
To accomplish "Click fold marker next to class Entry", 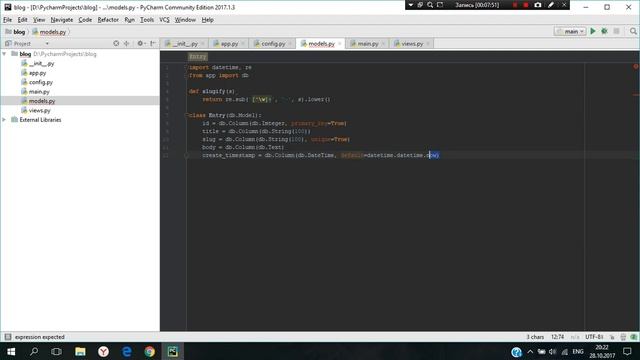I will tap(186, 115).
